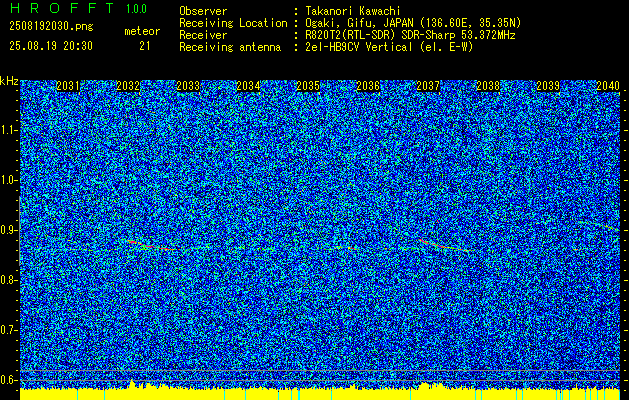
Task: Click the 2032 time marker
Action: [x=128, y=86]
